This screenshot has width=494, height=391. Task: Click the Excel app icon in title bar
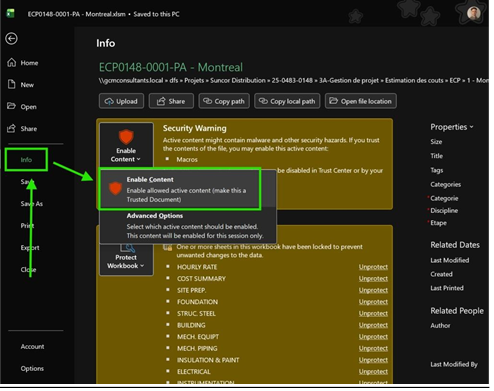coord(11,14)
